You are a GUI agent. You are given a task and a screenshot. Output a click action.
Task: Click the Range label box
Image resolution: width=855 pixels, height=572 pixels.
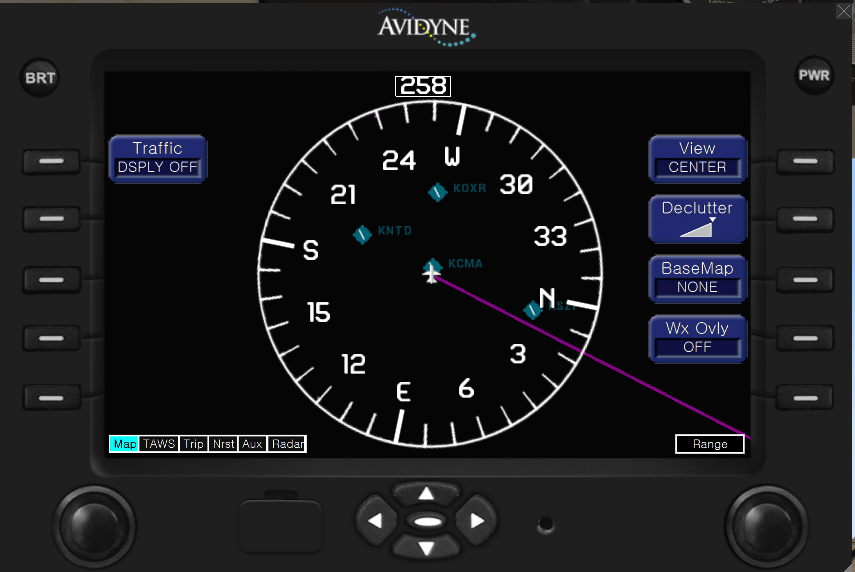710,444
